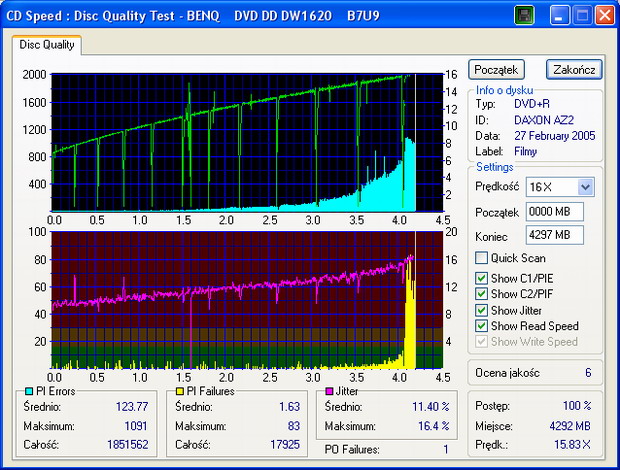Viewport: 620px width, 470px height.
Task: Click the top Początek start button
Action: [x=496, y=70]
